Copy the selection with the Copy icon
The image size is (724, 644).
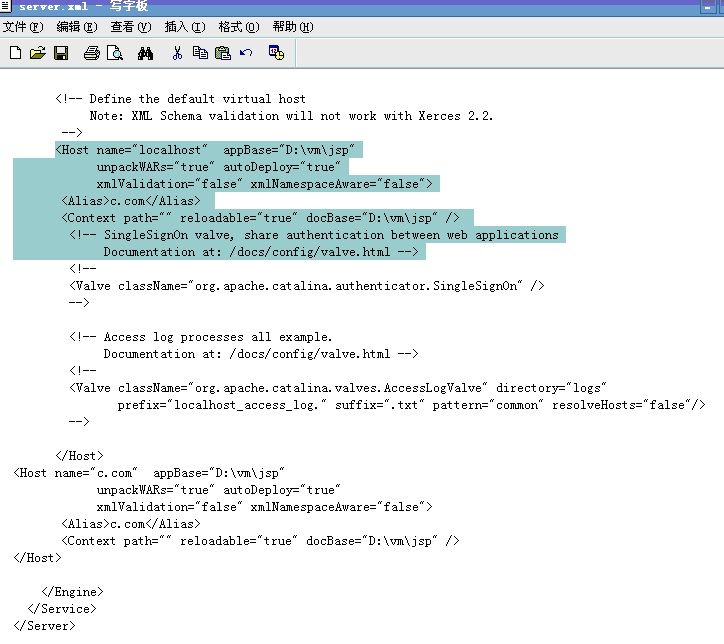(x=200, y=53)
